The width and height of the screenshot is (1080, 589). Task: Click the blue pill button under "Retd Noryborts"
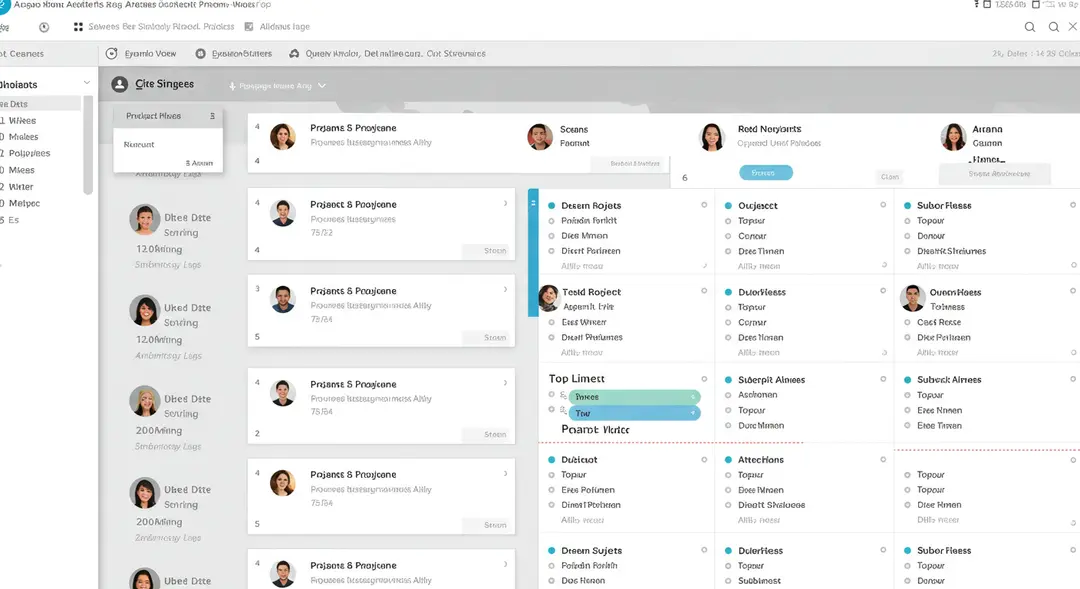point(766,173)
